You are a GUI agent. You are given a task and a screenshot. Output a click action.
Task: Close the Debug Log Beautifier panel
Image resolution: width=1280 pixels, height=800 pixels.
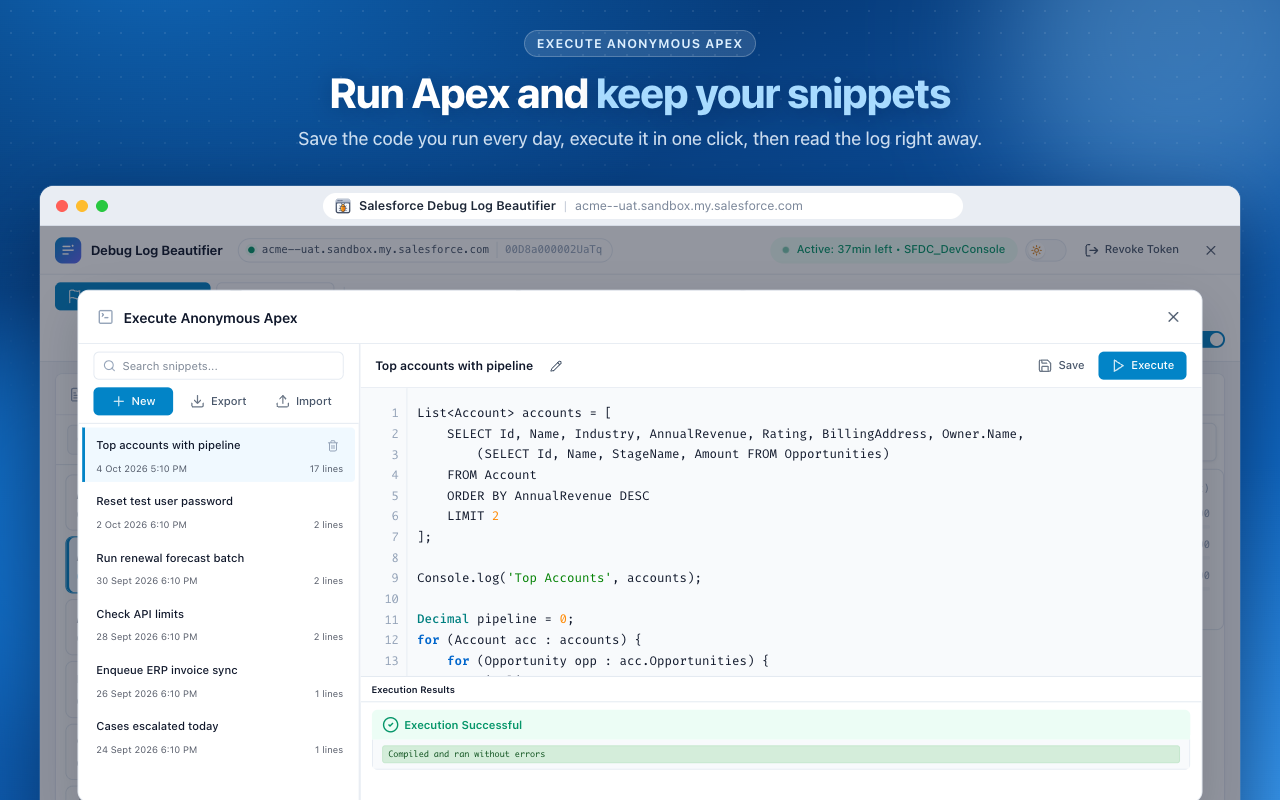click(x=1211, y=250)
